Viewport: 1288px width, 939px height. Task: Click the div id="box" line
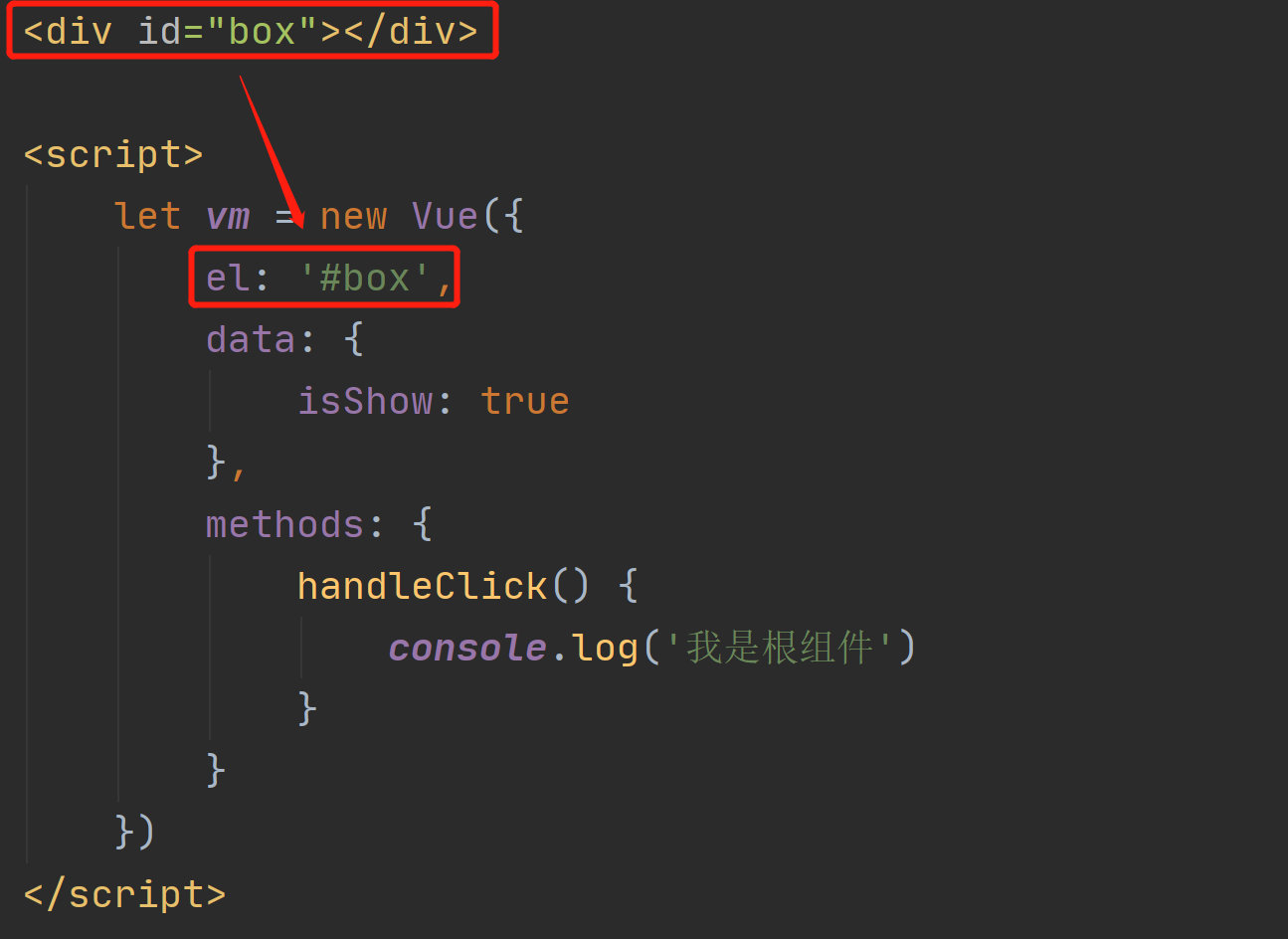click(251, 31)
